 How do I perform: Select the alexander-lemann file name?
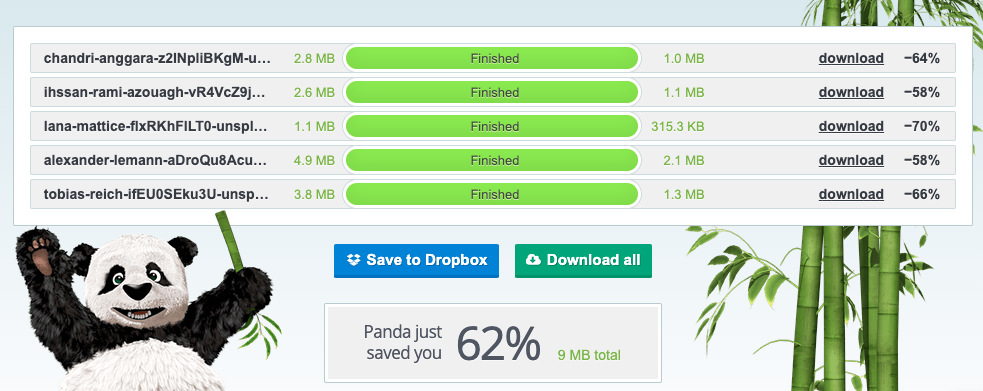pos(157,160)
